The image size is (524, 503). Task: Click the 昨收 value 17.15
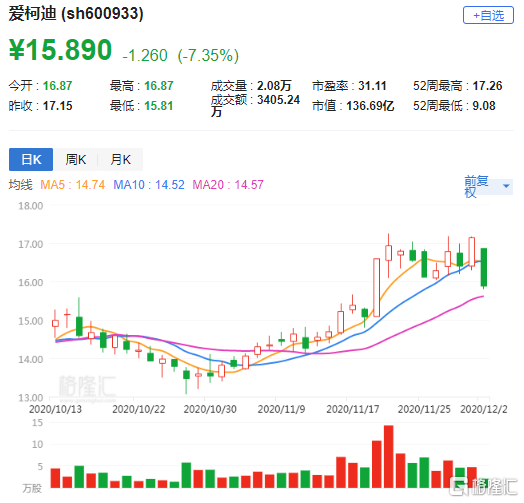coord(57,106)
